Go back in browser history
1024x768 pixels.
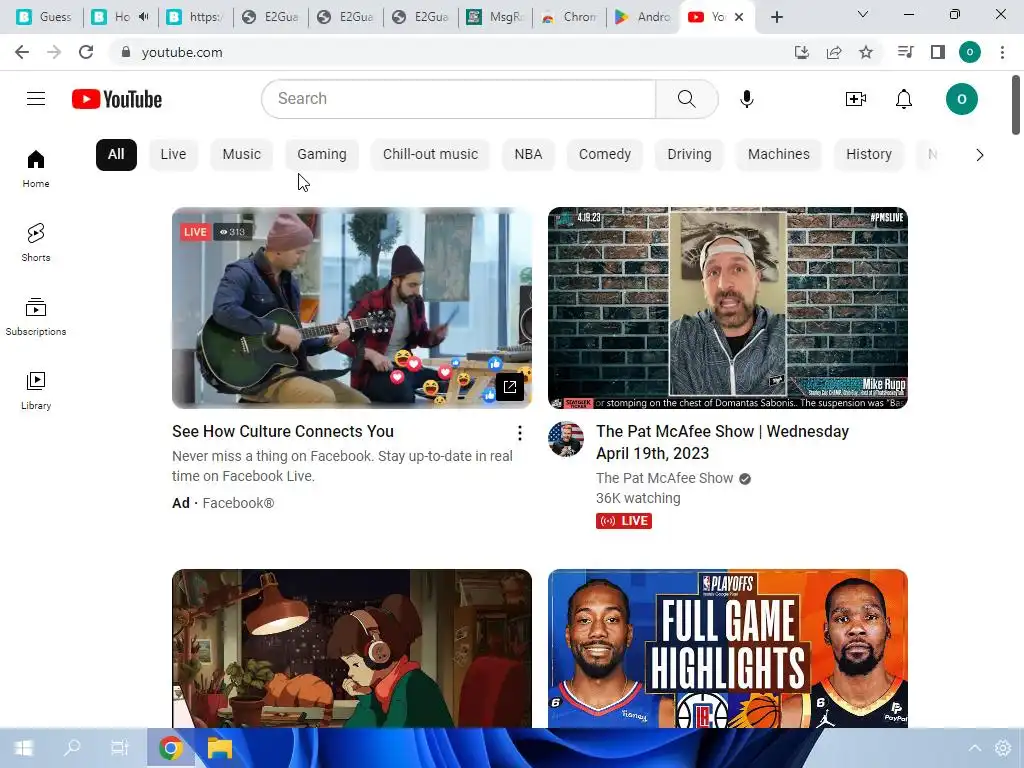click(22, 52)
